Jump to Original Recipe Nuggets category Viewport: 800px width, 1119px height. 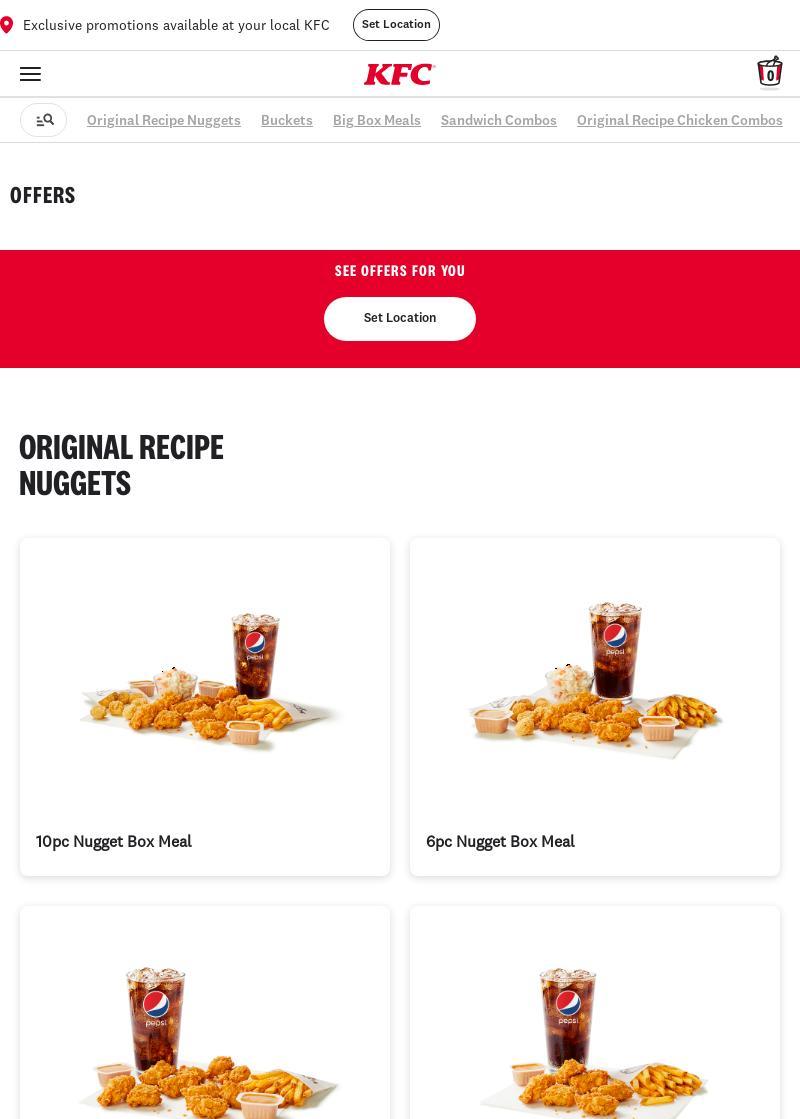click(x=163, y=120)
